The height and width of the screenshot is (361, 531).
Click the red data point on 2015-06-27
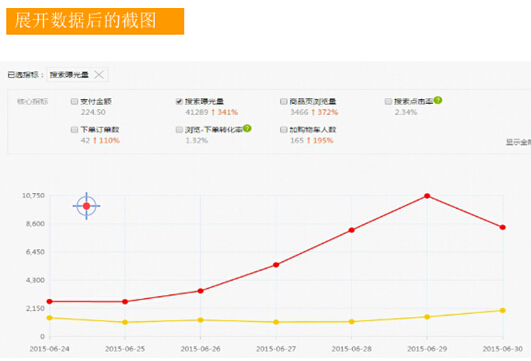276,264
